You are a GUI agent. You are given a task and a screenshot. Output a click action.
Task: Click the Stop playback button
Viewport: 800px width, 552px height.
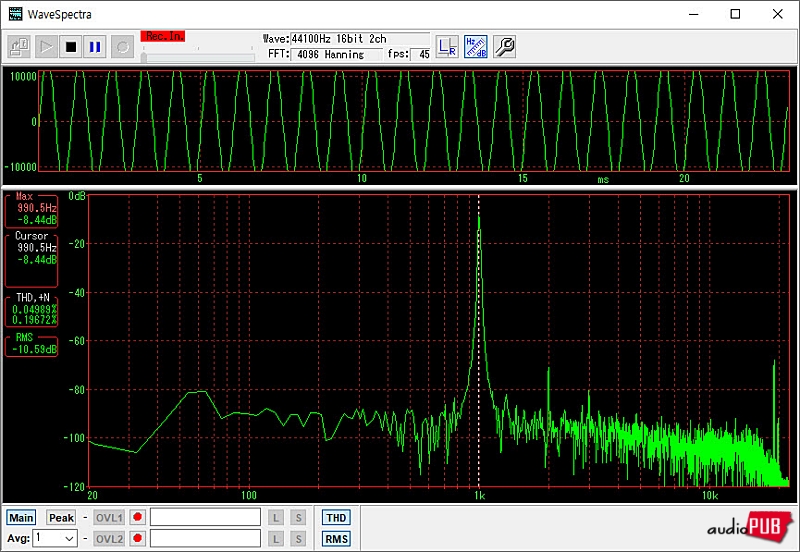click(71, 46)
